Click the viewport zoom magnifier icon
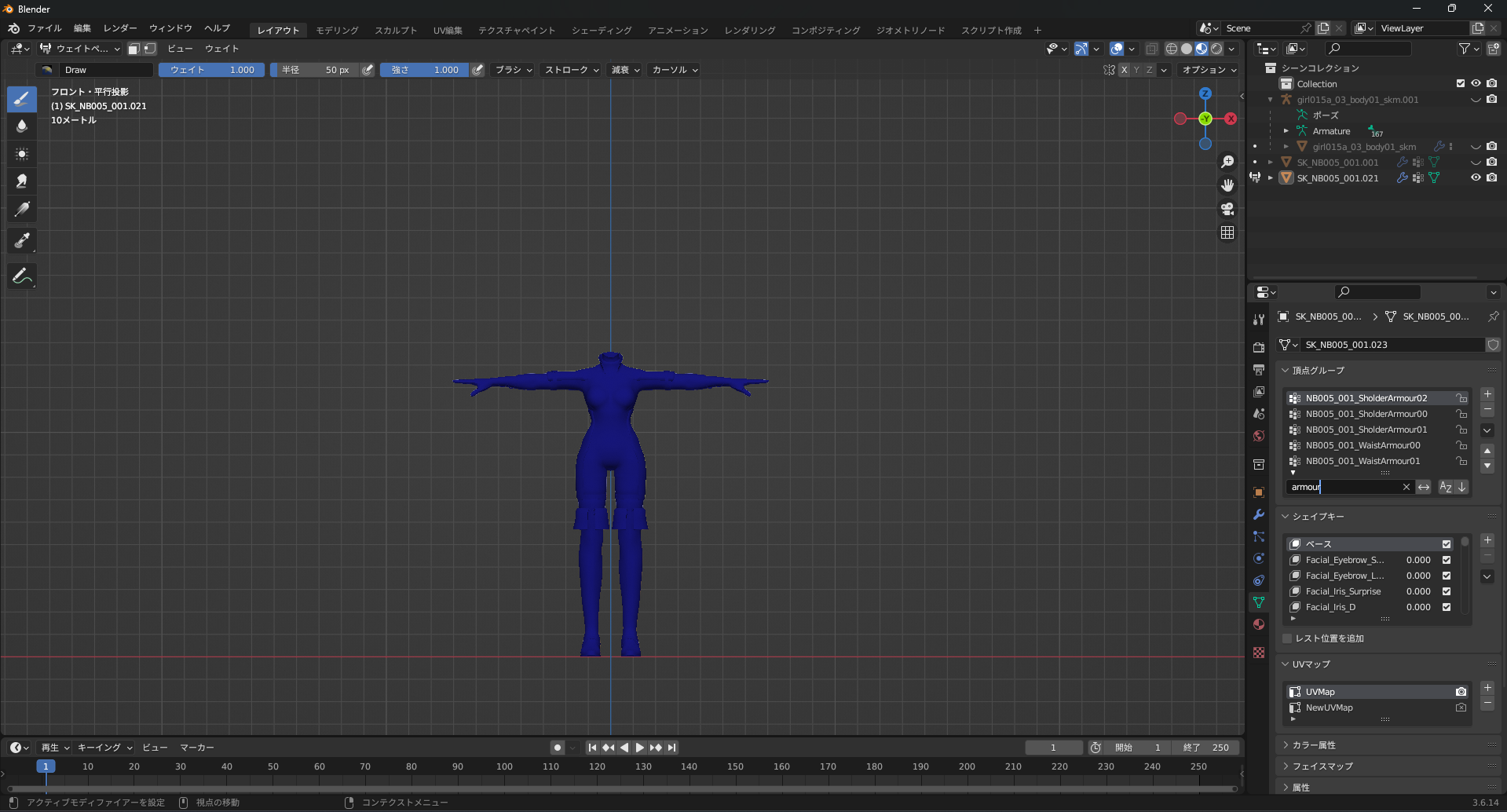This screenshot has width=1507, height=812. click(x=1227, y=162)
